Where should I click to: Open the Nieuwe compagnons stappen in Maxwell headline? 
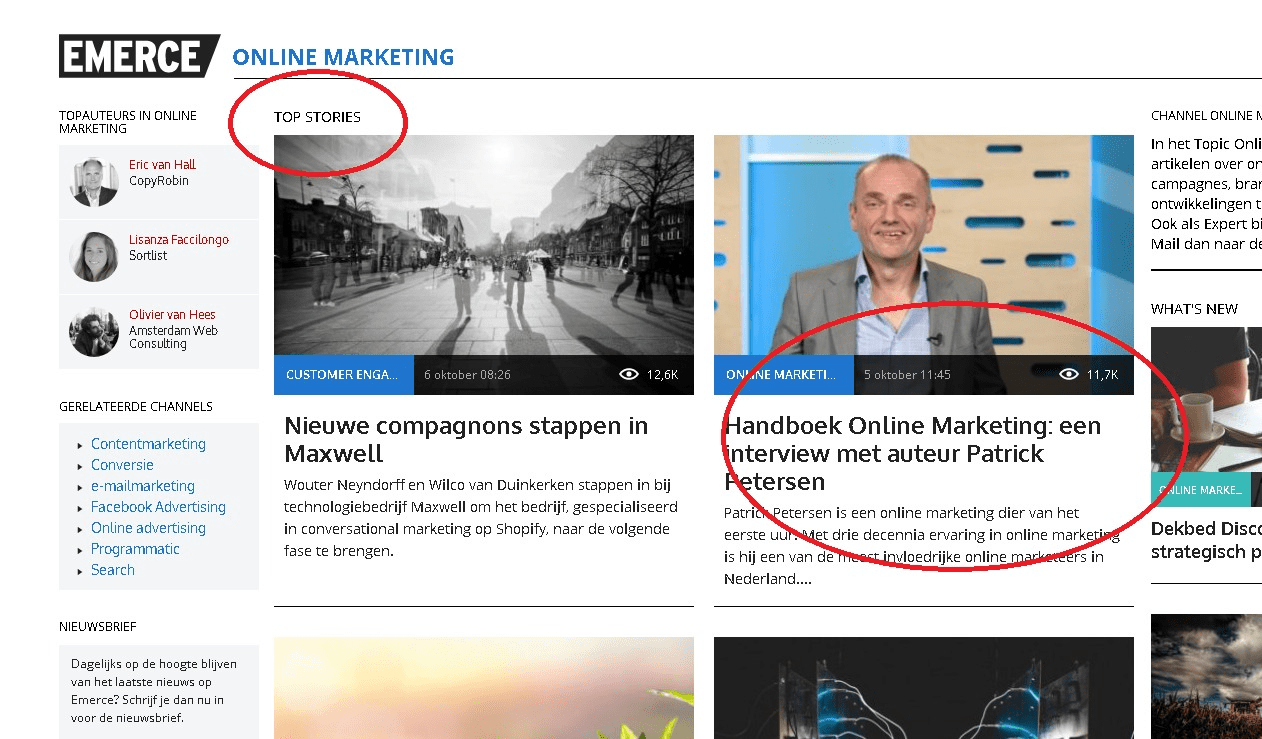466,440
